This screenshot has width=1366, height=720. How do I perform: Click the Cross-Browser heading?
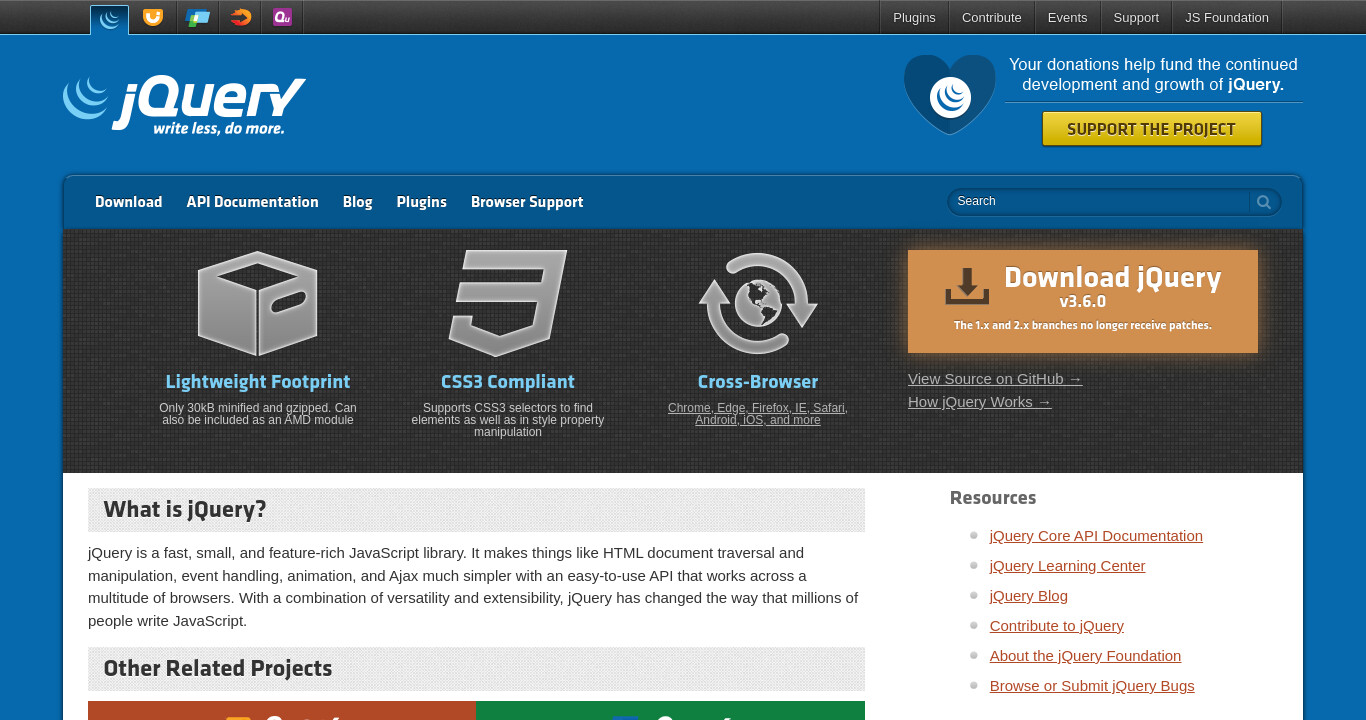758,382
